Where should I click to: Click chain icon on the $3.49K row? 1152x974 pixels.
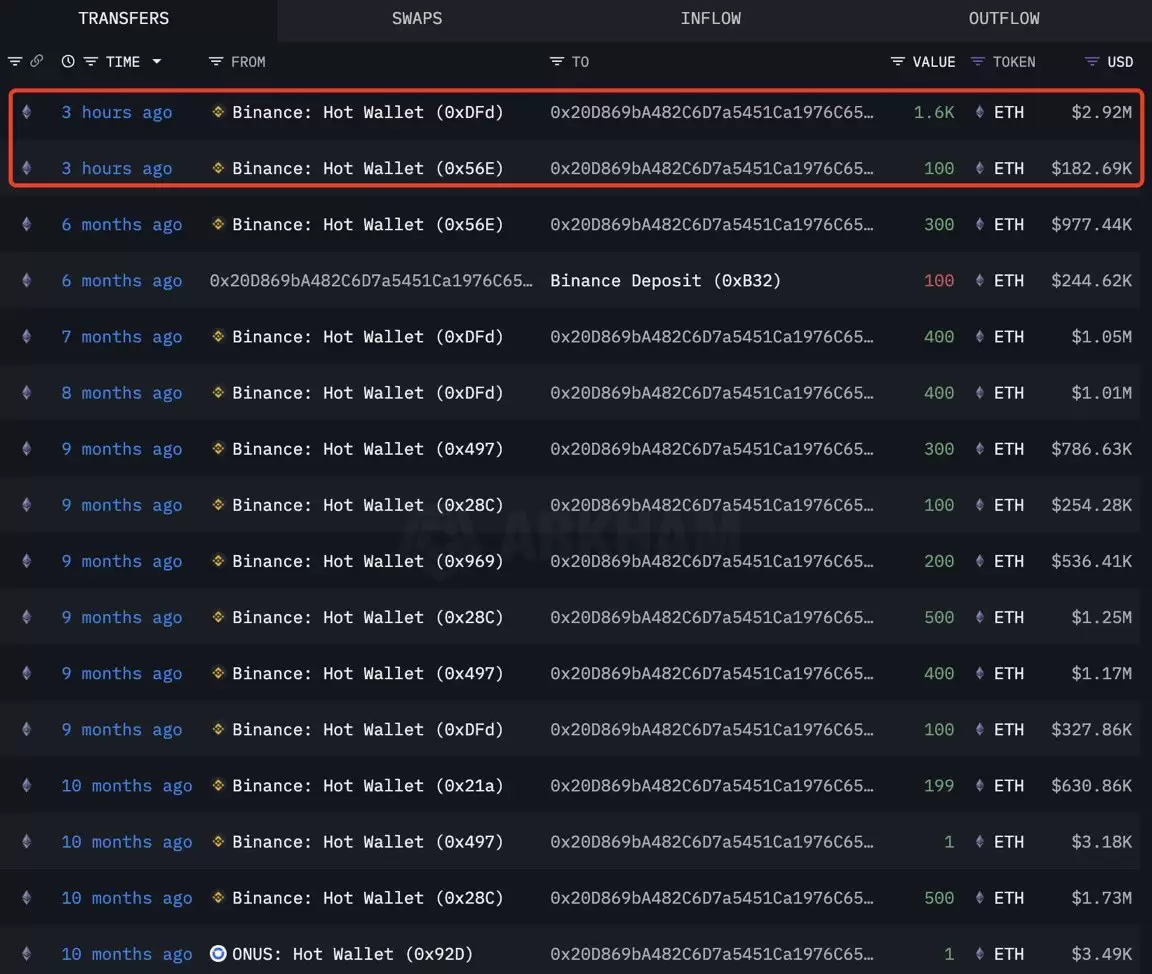click(27, 953)
